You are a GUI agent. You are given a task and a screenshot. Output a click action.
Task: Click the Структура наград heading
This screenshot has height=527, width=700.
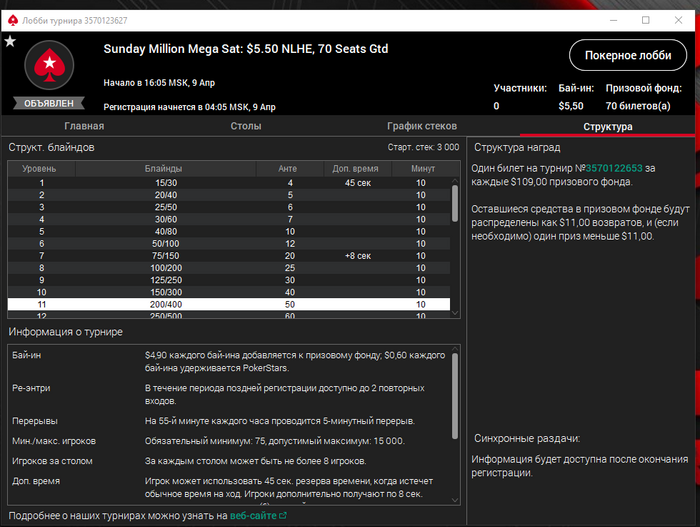pos(517,147)
